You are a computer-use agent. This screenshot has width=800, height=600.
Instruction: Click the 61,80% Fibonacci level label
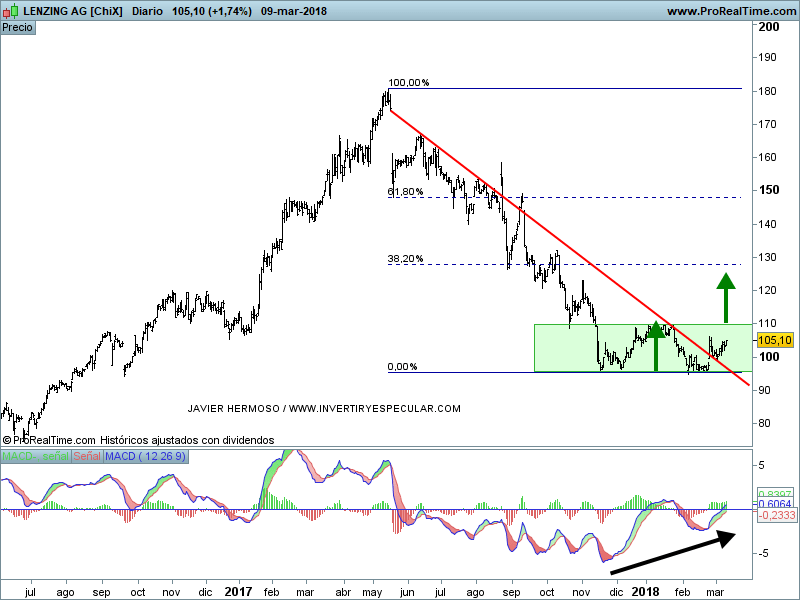pyautogui.click(x=405, y=191)
